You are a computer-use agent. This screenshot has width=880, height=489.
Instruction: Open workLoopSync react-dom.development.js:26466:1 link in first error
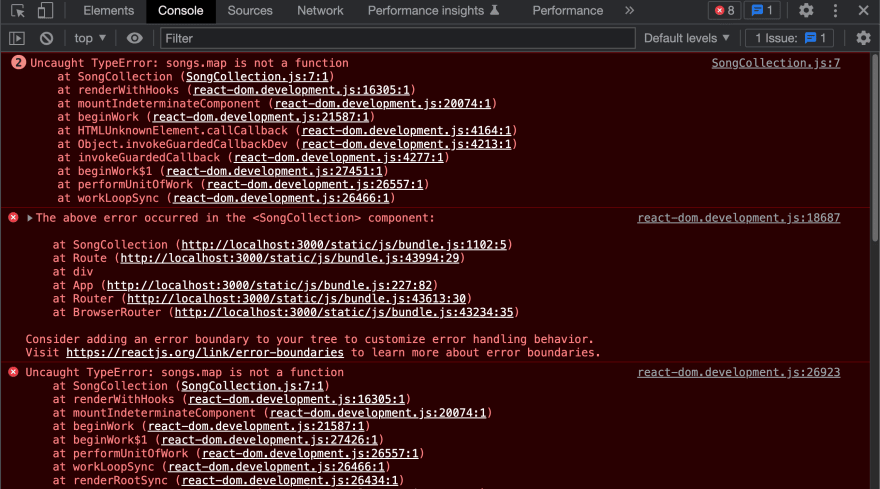(281, 198)
